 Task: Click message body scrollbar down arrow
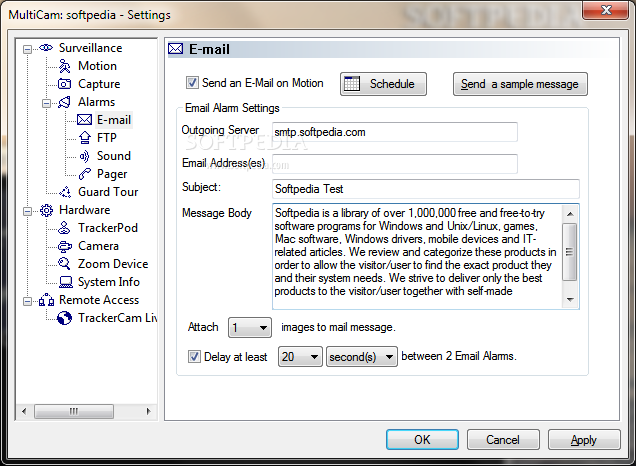(x=570, y=300)
